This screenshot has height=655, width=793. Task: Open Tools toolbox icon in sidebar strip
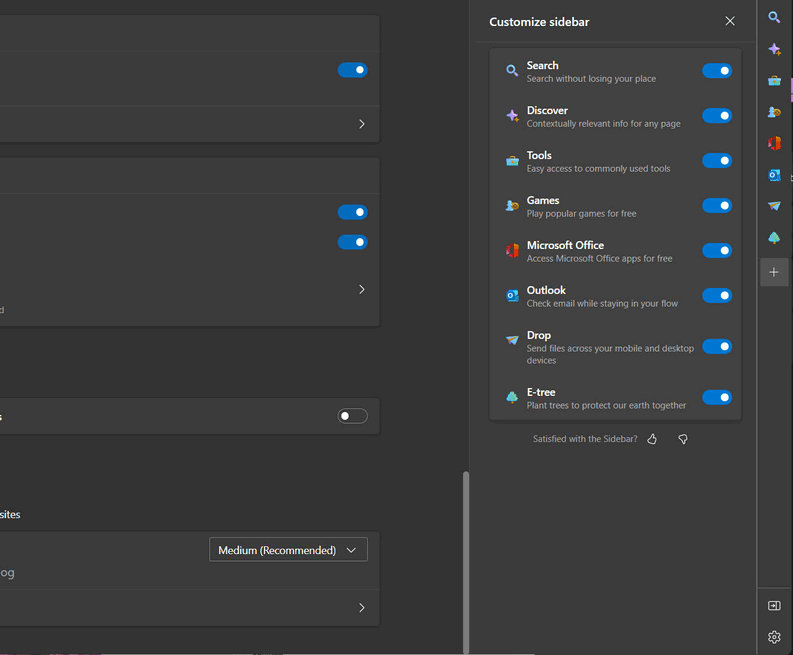(774, 80)
